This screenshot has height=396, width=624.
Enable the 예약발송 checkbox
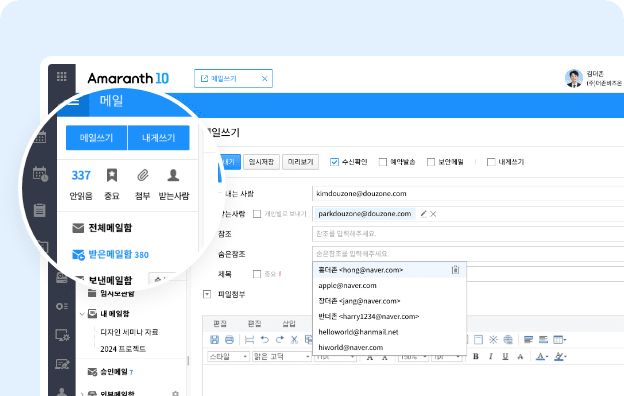tap(382, 162)
